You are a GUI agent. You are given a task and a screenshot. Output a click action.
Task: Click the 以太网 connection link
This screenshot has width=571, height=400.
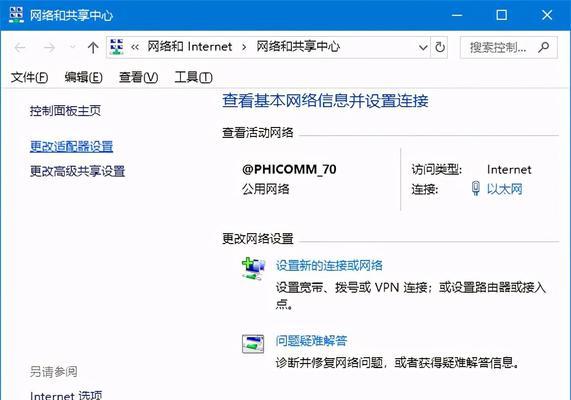[x=504, y=189]
